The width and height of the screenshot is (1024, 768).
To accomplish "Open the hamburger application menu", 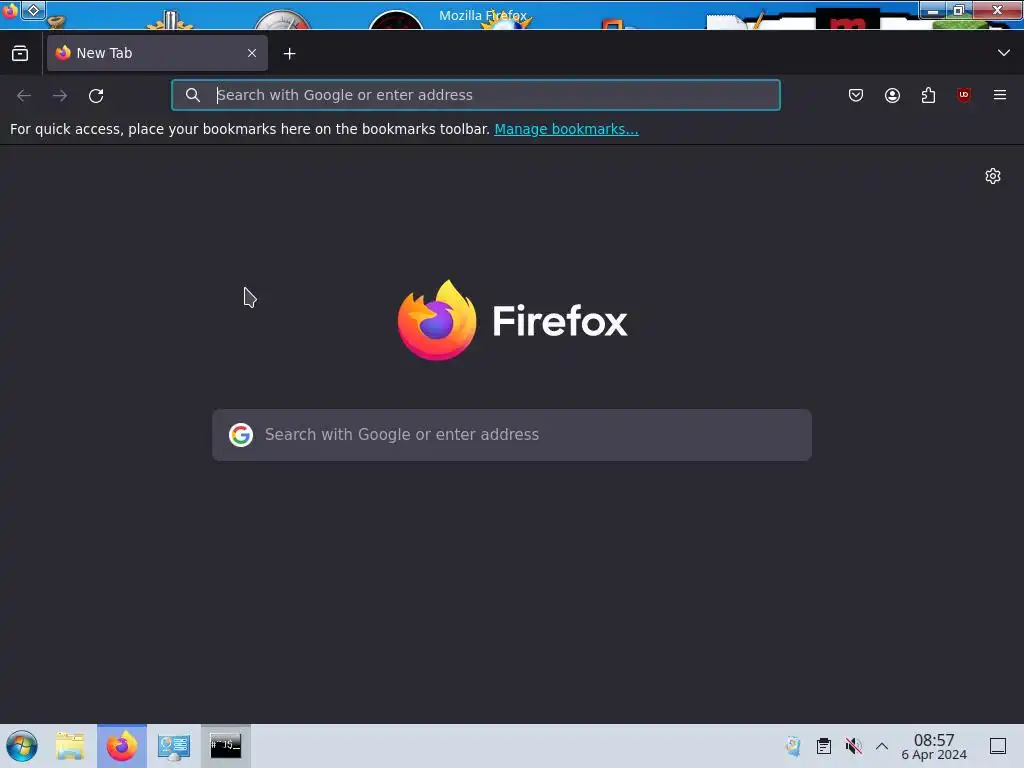I will click(x=1000, y=95).
